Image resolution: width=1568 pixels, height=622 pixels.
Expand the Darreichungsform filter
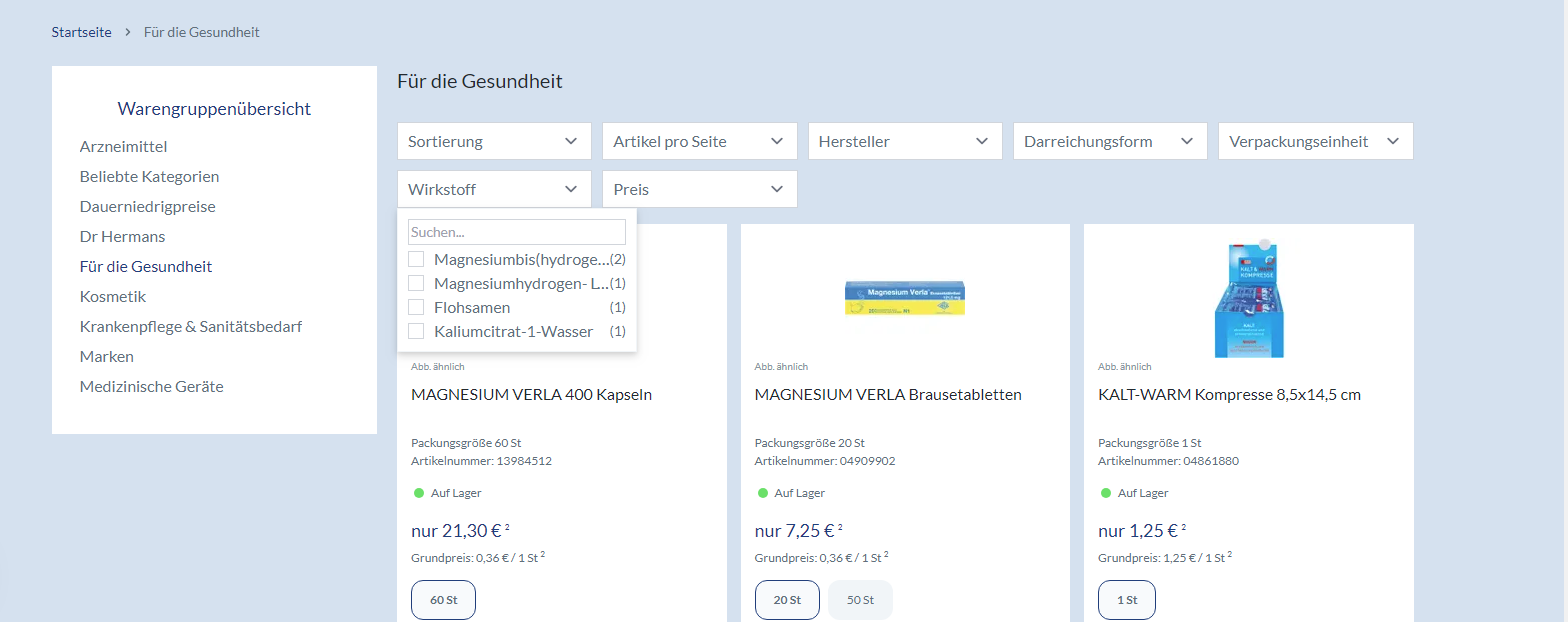1109,141
